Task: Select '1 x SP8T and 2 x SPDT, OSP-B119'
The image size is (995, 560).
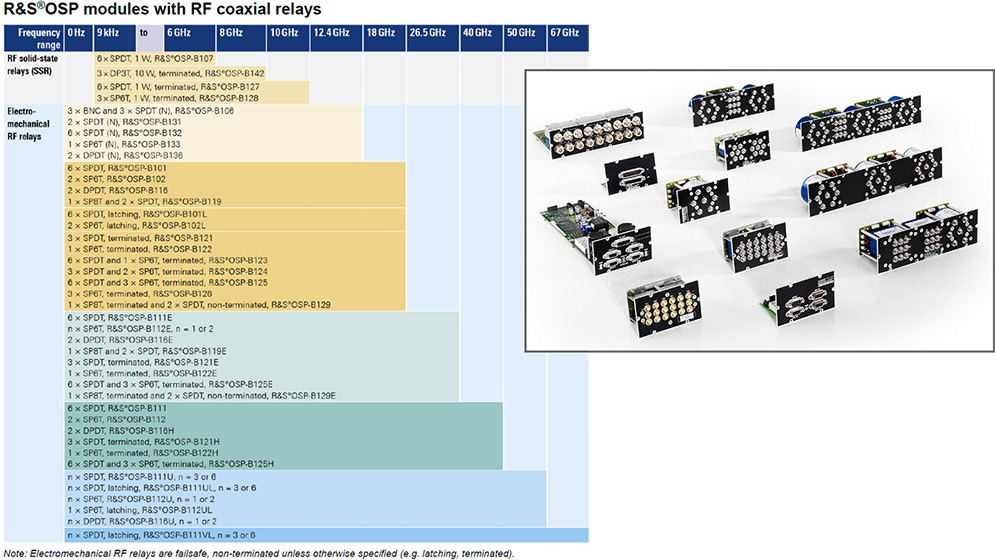Action: pos(145,202)
